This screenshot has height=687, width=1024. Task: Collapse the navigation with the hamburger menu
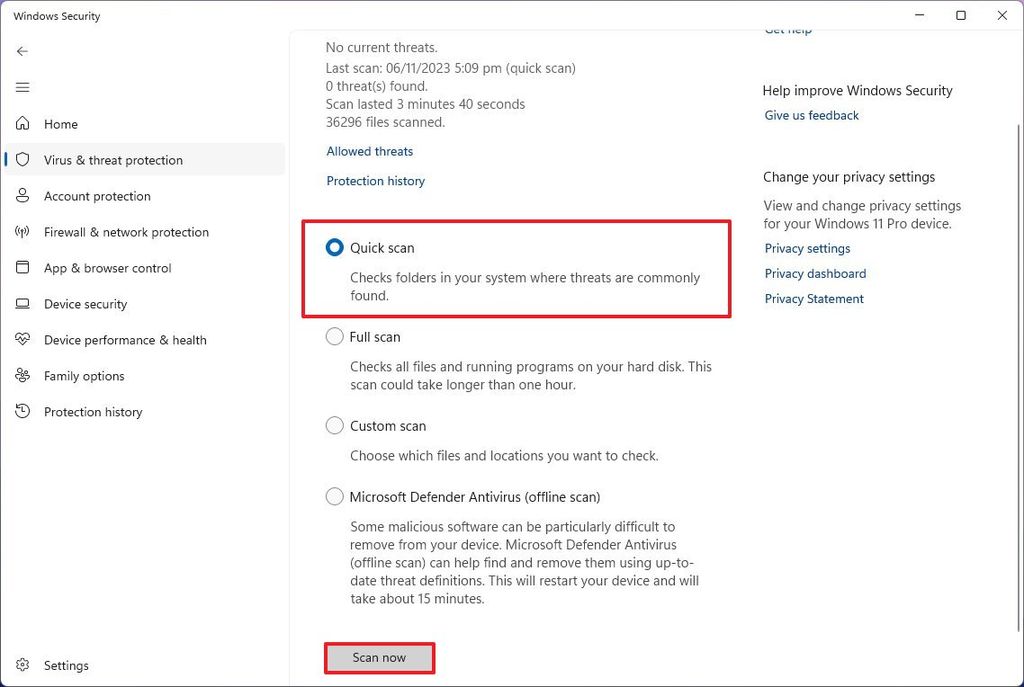coord(22,87)
